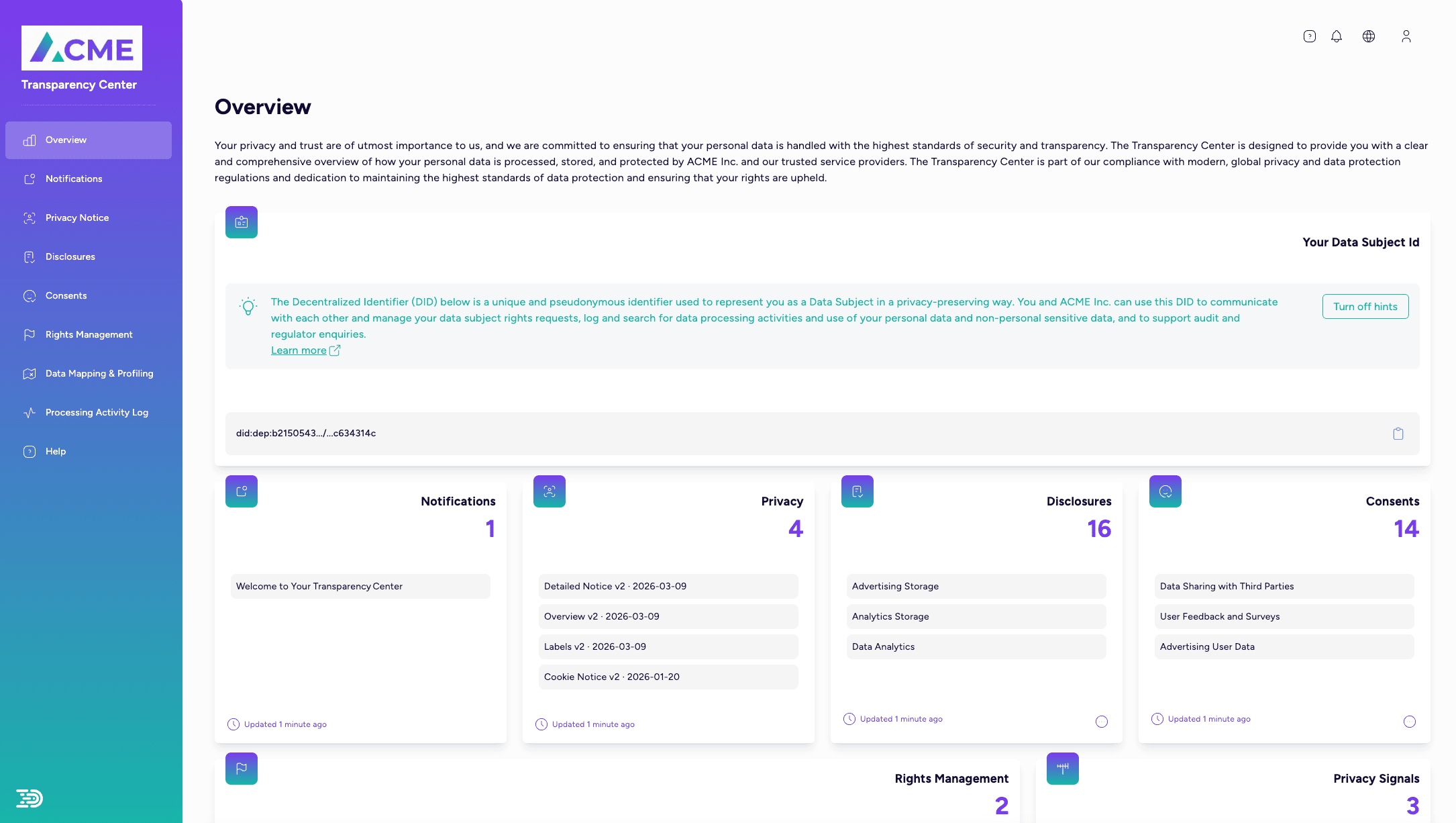
Task: Click the help icon in top bar
Action: pos(1309,36)
